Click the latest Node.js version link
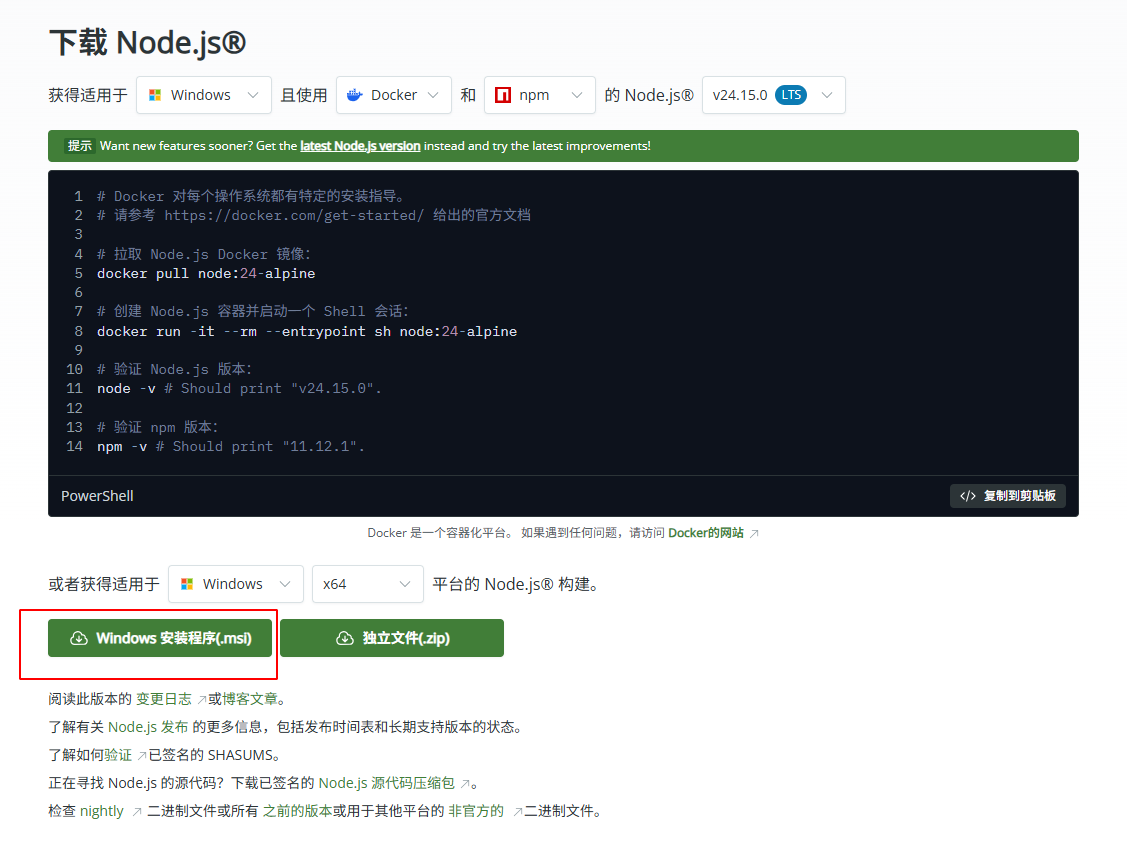 pos(360,146)
